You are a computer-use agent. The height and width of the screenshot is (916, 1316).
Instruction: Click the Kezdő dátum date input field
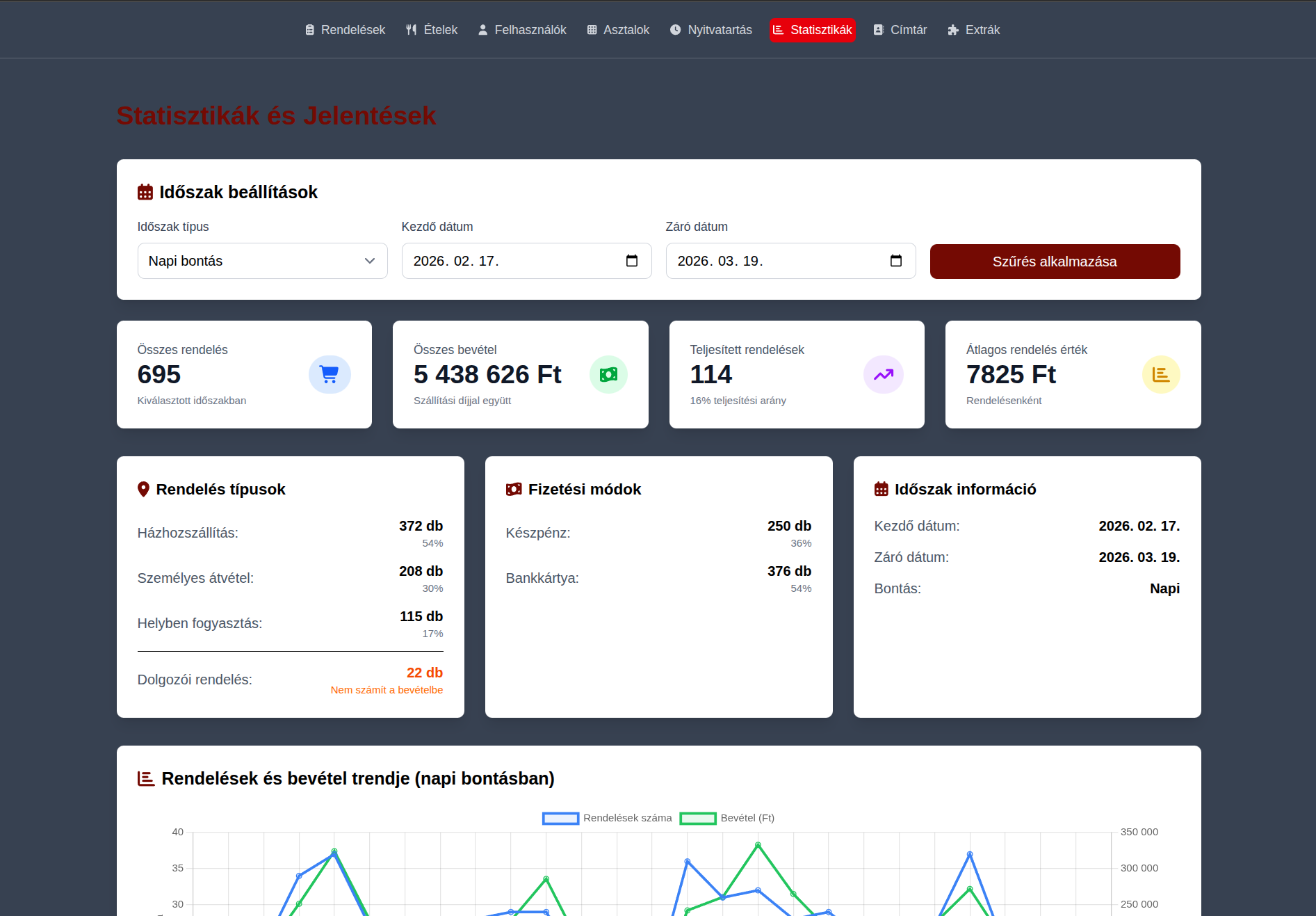[514, 261]
